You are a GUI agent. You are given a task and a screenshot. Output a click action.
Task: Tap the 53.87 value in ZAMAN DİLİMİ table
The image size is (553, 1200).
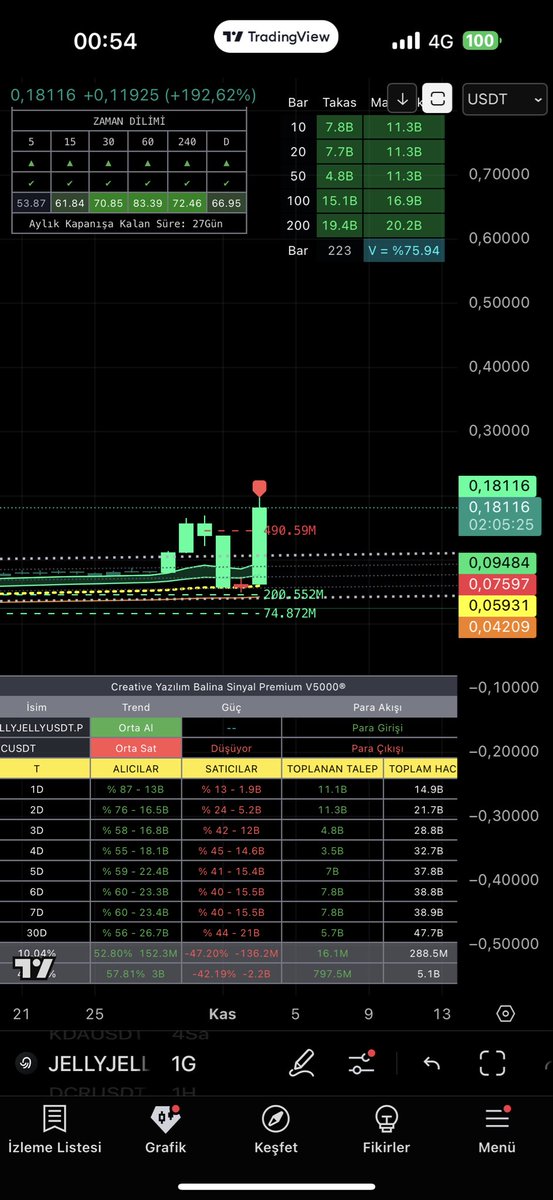(31, 203)
